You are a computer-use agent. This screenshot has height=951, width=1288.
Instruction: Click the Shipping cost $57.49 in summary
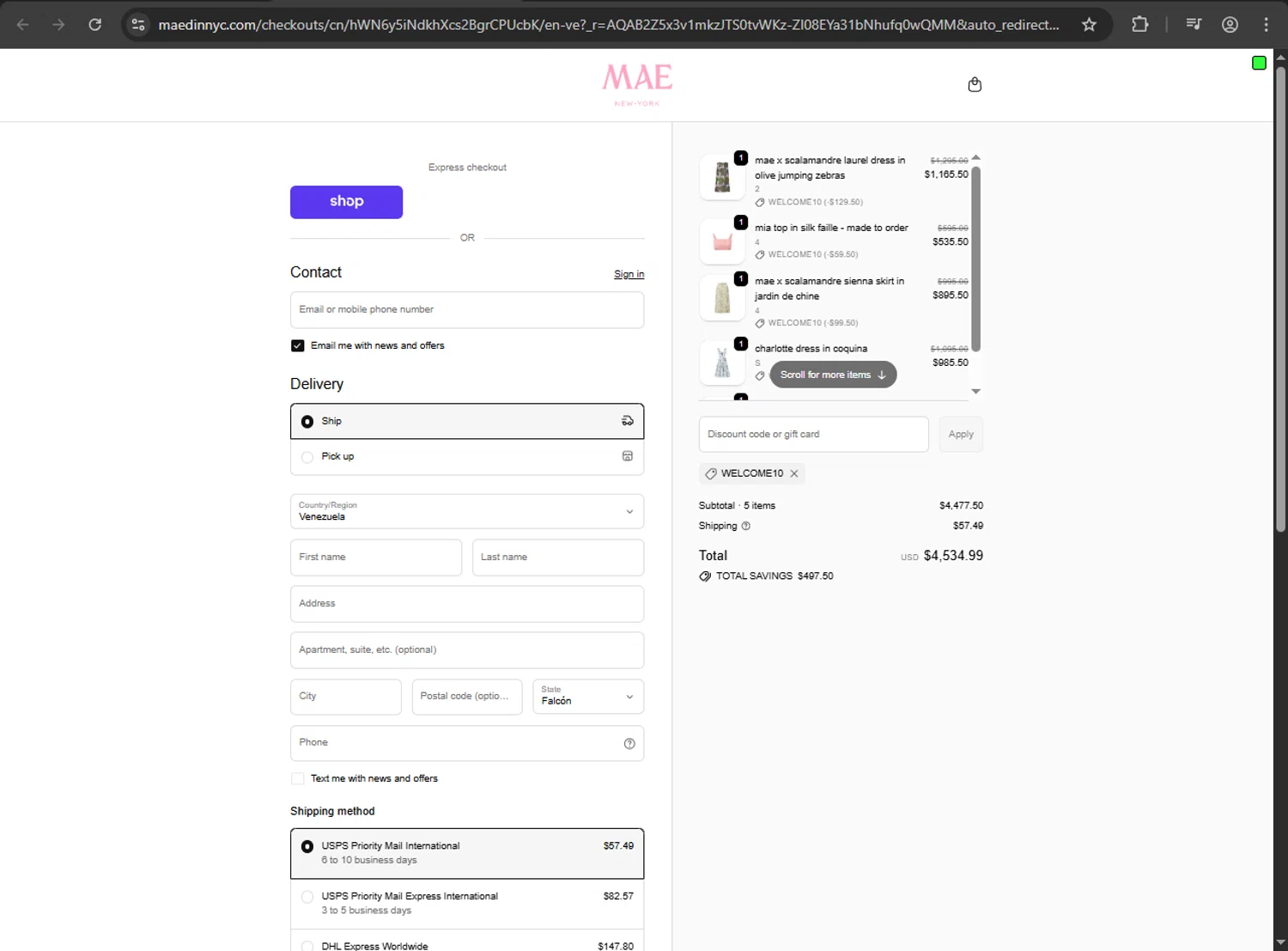pyautogui.click(x=968, y=526)
